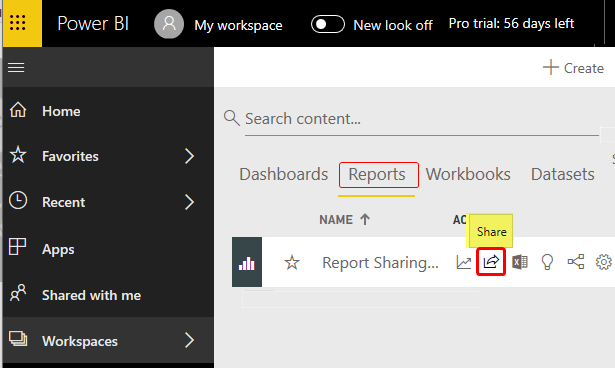Expand the Favorites flyout chevron
The width and height of the screenshot is (615, 369).
[189, 156]
